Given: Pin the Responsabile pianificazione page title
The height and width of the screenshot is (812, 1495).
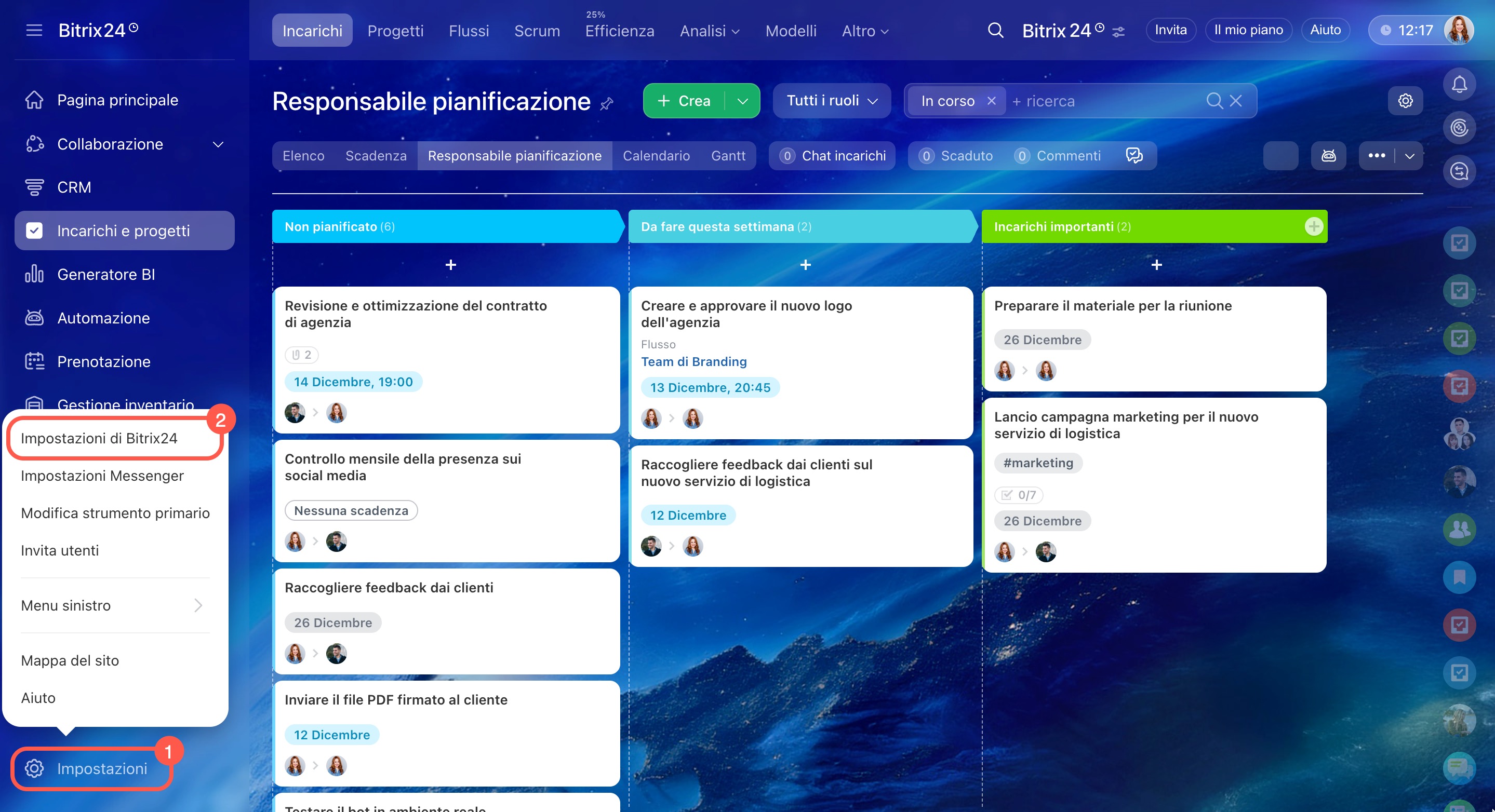Looking at the screenshot, I should [607, 104].
